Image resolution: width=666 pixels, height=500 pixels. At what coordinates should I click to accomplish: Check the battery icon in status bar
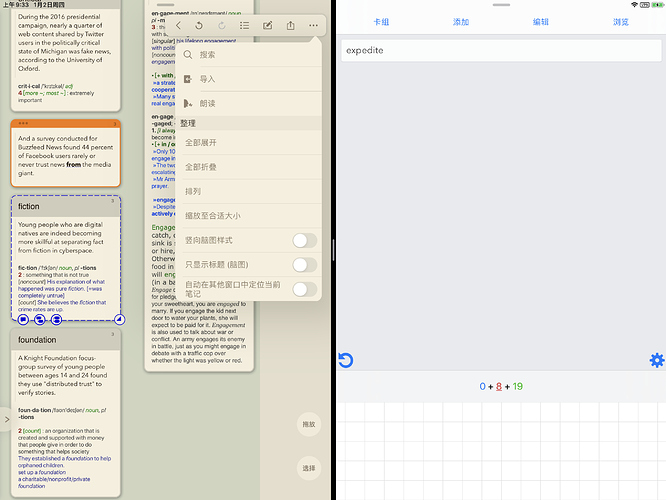[x=657, y=5]
